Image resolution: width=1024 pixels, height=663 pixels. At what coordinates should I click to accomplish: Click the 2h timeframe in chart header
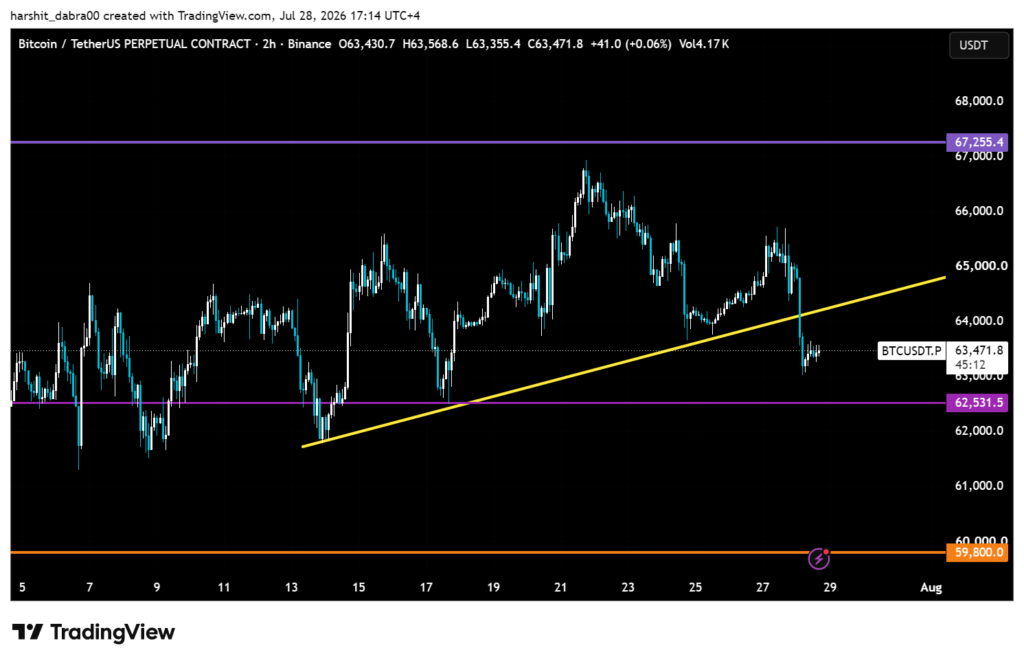pos(268,44)
